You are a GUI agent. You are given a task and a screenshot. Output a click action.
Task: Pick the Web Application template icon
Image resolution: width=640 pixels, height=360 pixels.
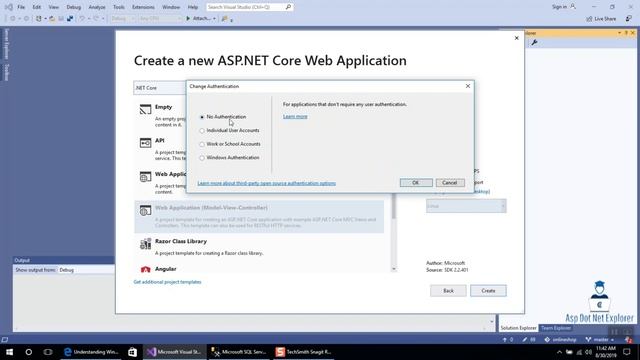pyautogui.click(x=145, y=177)
